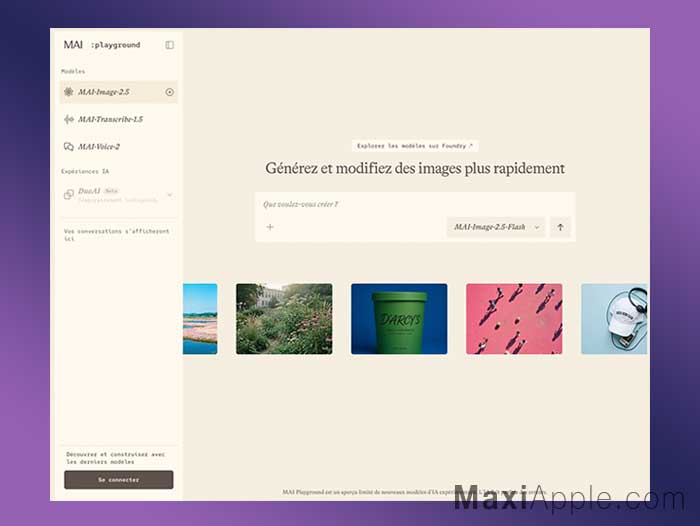Viewport: 700px width, 526px height.
Task: Click Vos conversations s'afficheront ici text
Action: (116, 235)
